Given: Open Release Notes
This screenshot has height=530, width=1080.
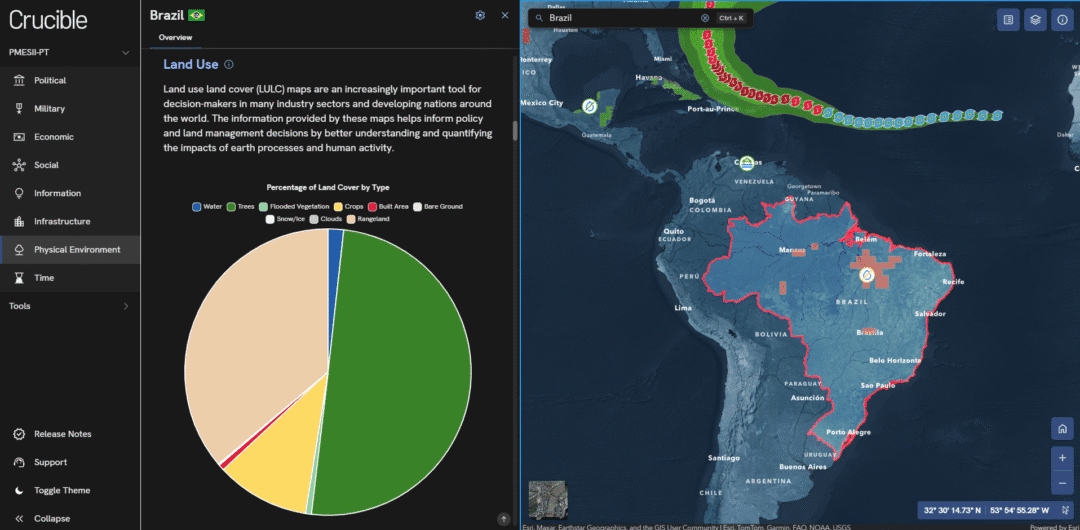Looking at the screenshot, I should (x=62, y=434).
